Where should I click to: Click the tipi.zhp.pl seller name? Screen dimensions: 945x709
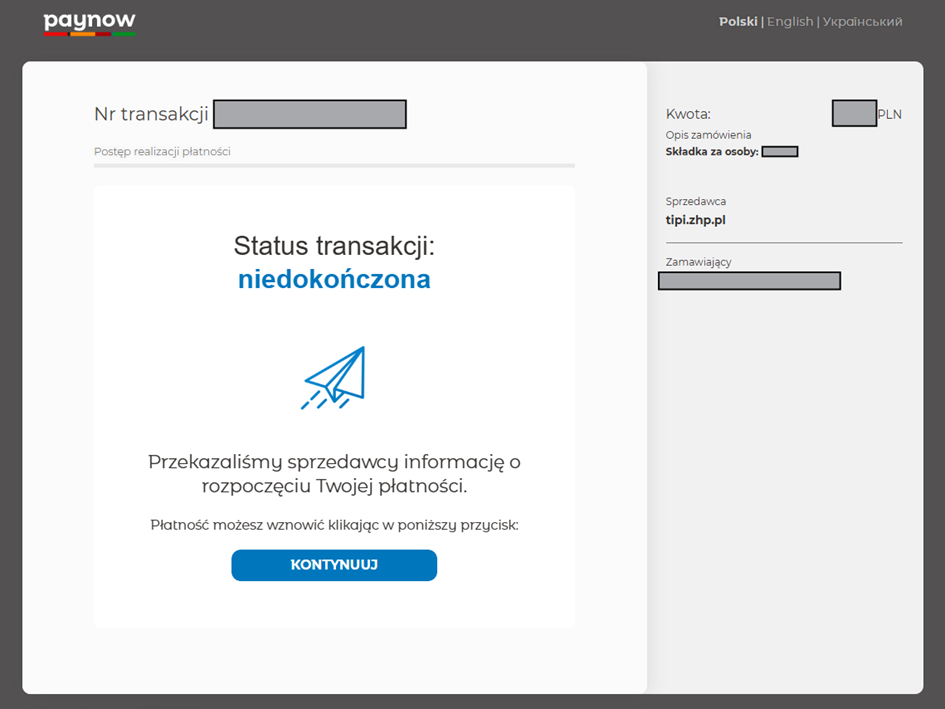[695, 220]
